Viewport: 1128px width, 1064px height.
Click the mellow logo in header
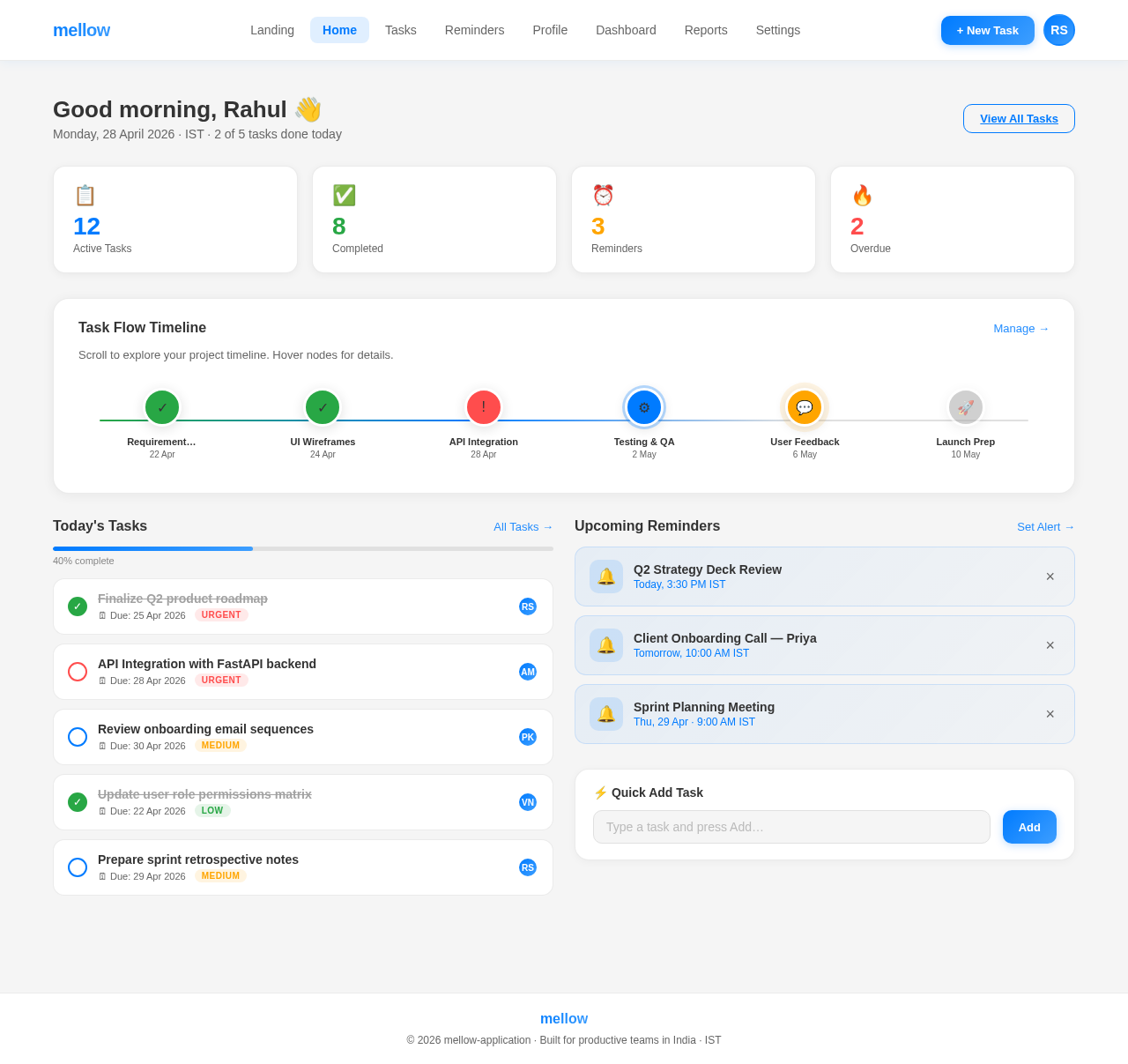point(81,30)
